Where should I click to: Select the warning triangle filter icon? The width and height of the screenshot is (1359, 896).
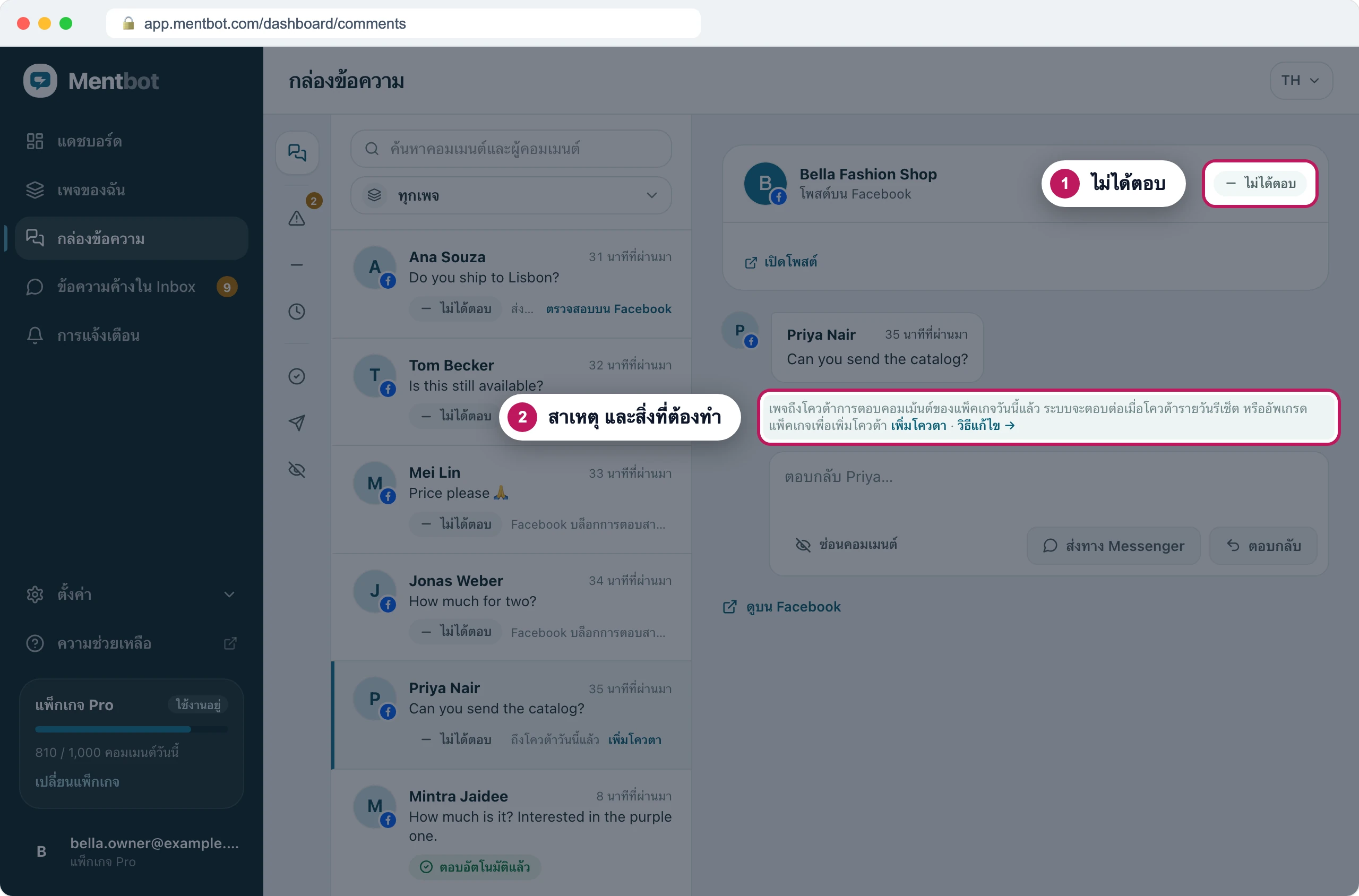pyautogui.click(x=297, y=218)
